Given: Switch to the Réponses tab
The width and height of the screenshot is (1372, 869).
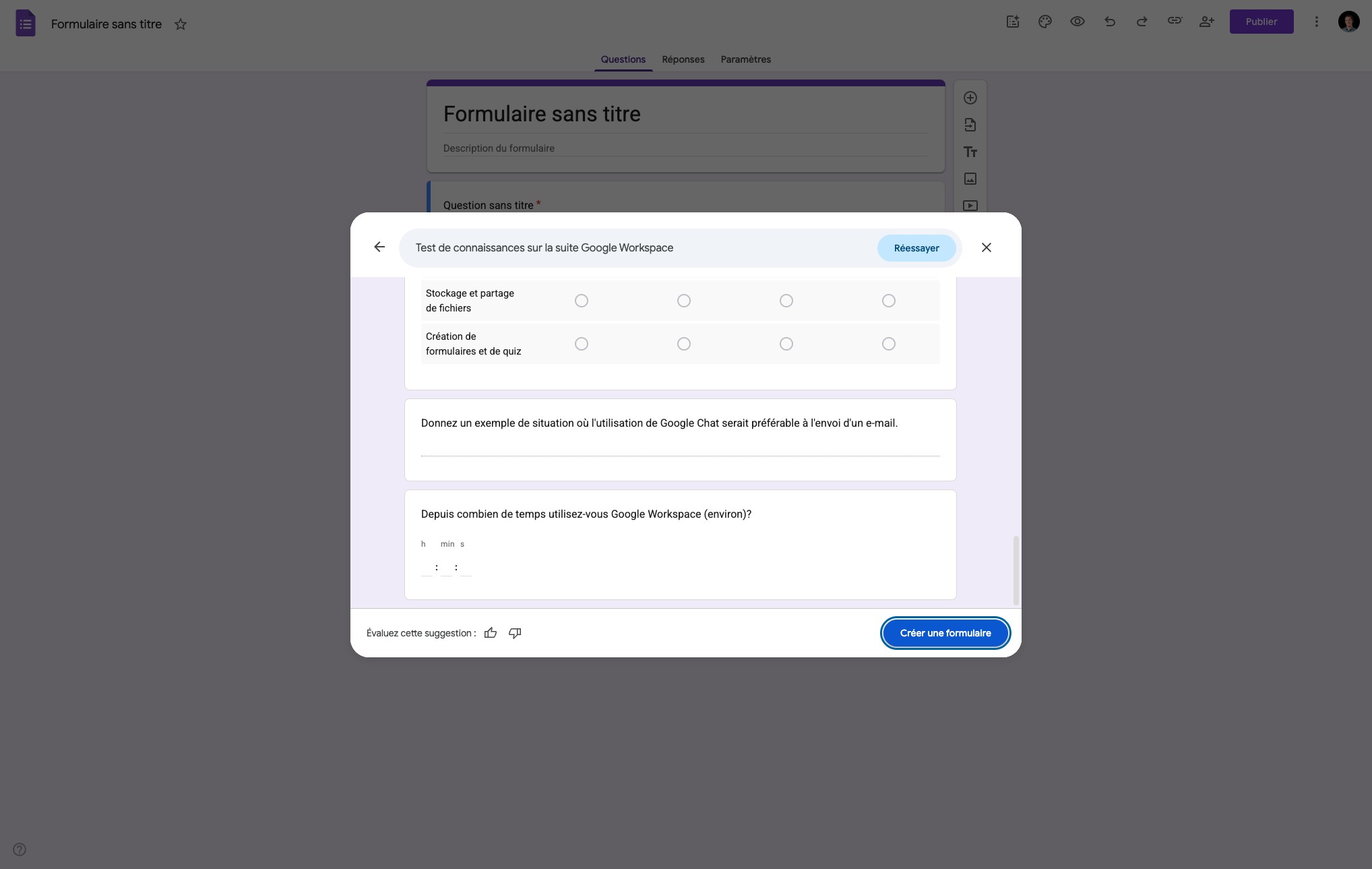Looking at the screenshot, I should coord(683,59).
